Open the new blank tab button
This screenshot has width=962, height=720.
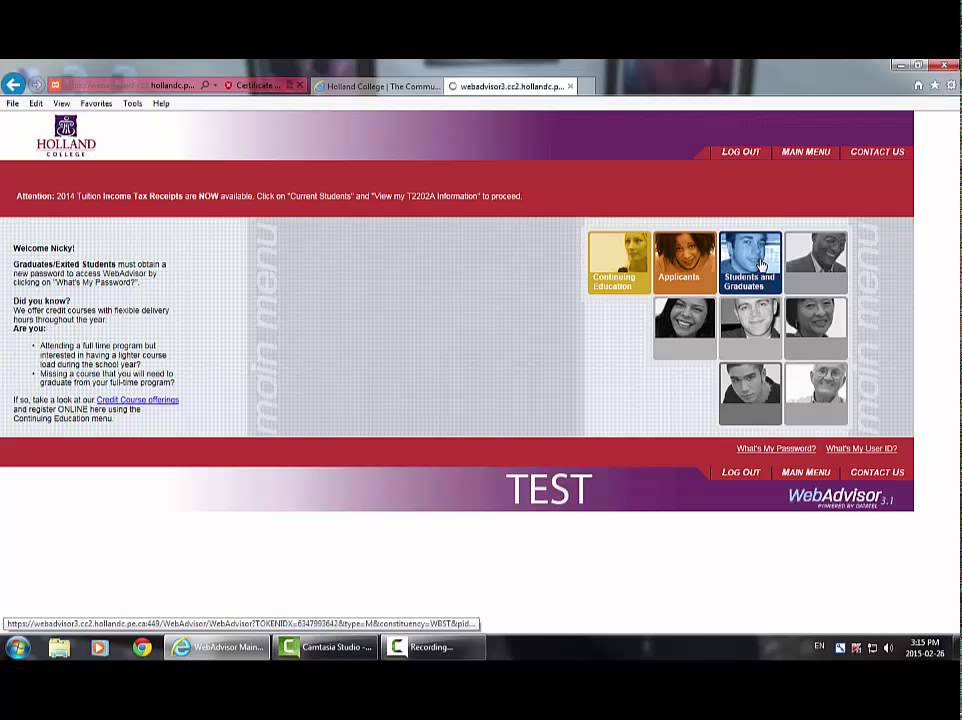click(586, 86)
